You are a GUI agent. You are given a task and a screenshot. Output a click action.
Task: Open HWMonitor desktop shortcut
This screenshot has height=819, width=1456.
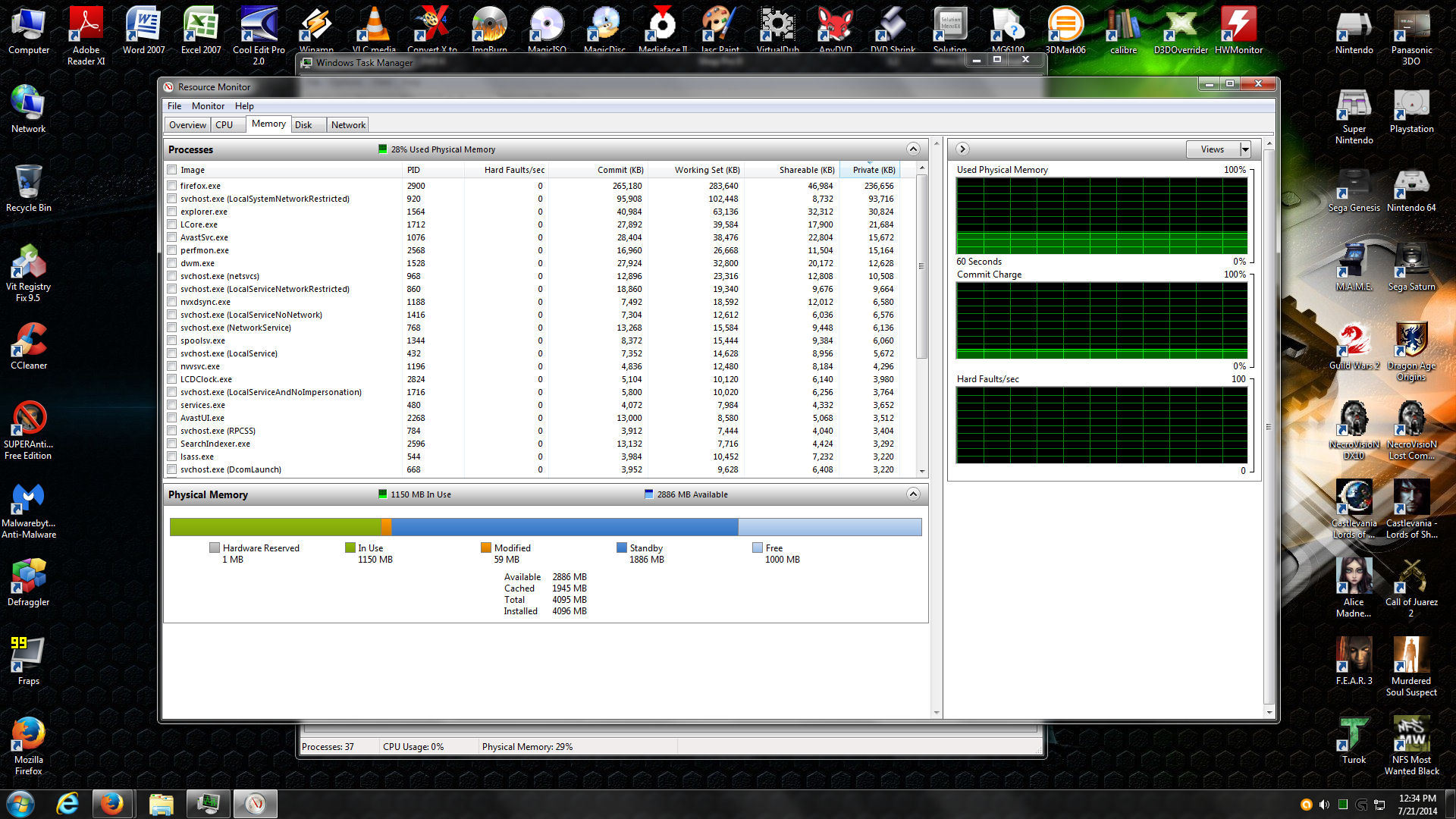click(1238, 30)
